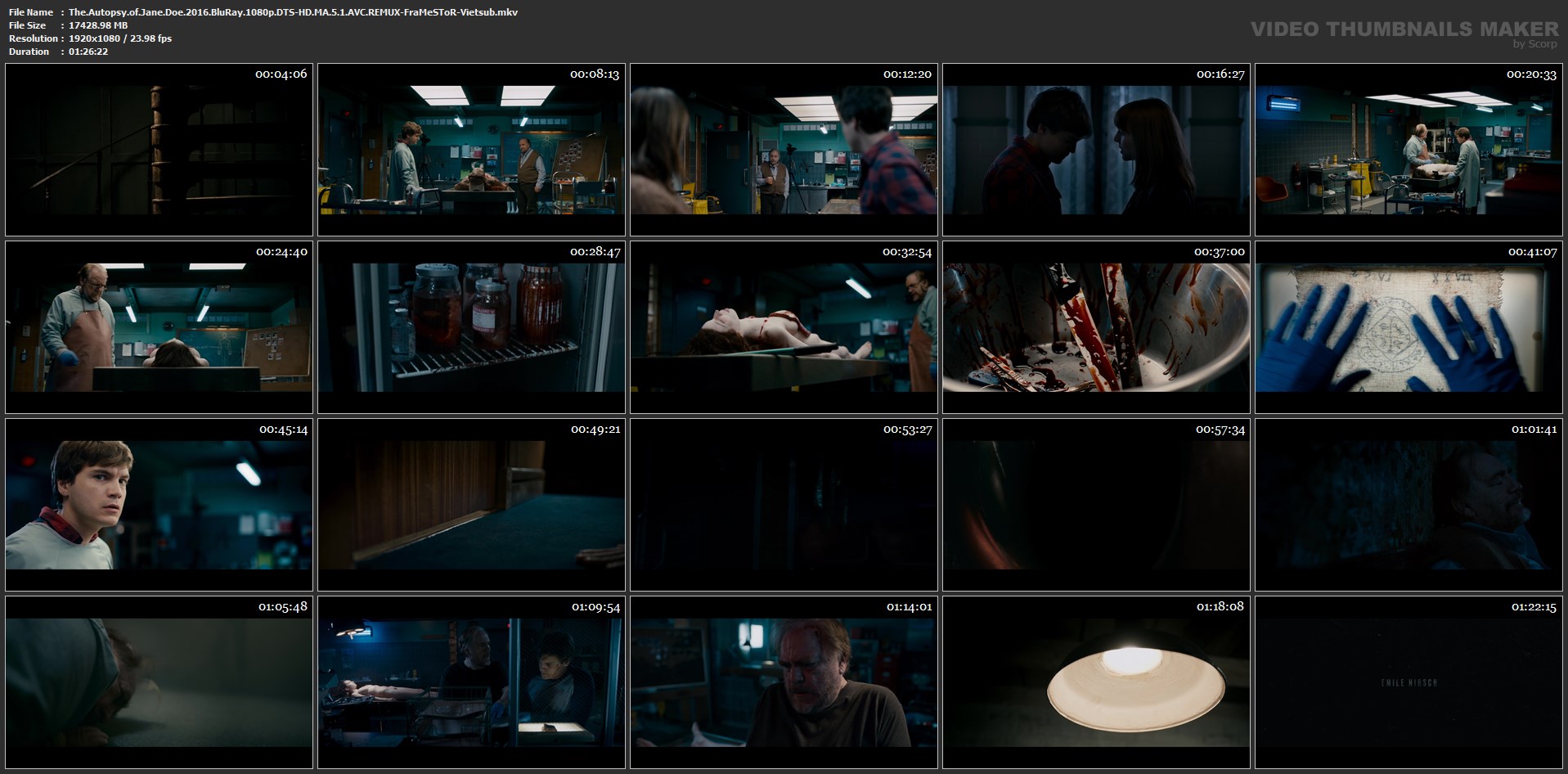The height and width of the screenshot is (774, 1568).
Task: Select the blue gloves frame at 00:41:07
Action: coord(1409,327)
